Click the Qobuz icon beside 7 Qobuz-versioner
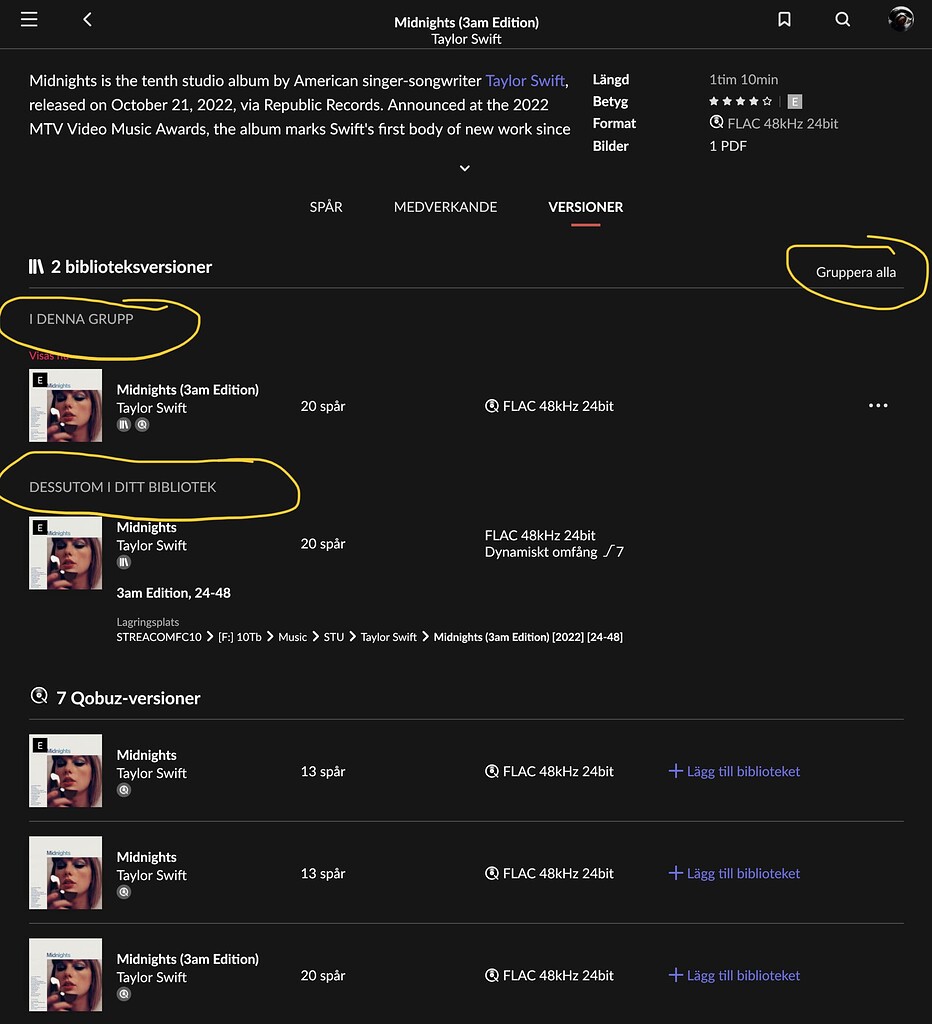The height and width of the screenshot is (1024, 932). pyautogui.click(x=39, y=697)
